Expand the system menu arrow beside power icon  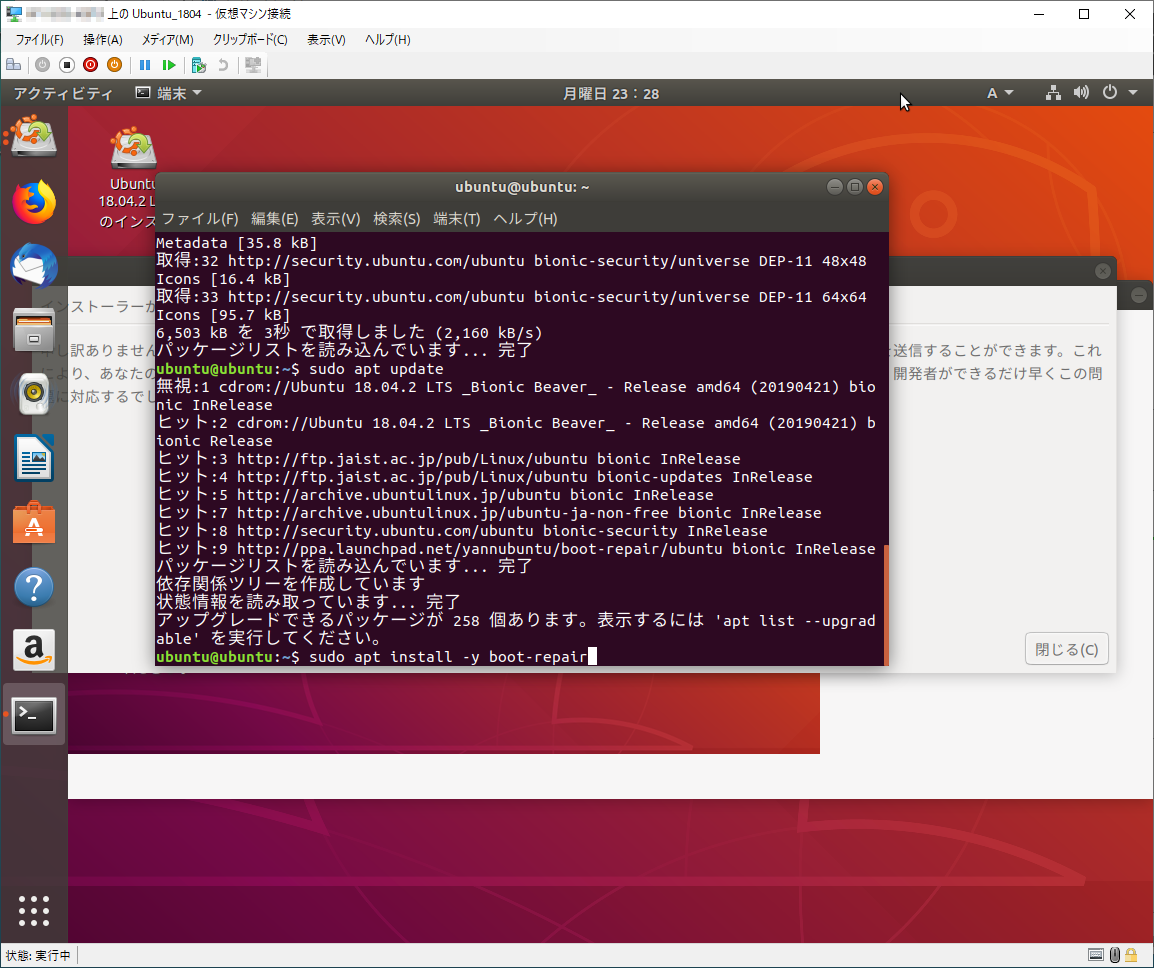click(1133, 93)
